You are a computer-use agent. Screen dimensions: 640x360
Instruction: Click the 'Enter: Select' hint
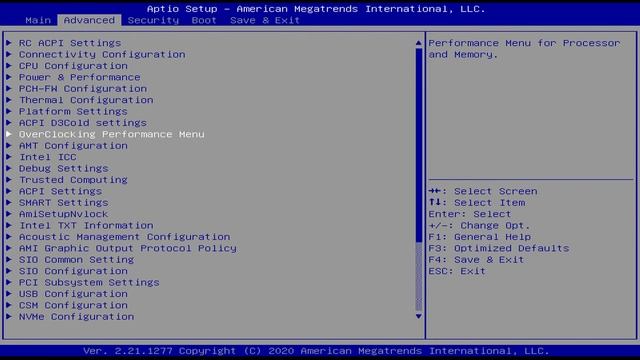[469, 214]
